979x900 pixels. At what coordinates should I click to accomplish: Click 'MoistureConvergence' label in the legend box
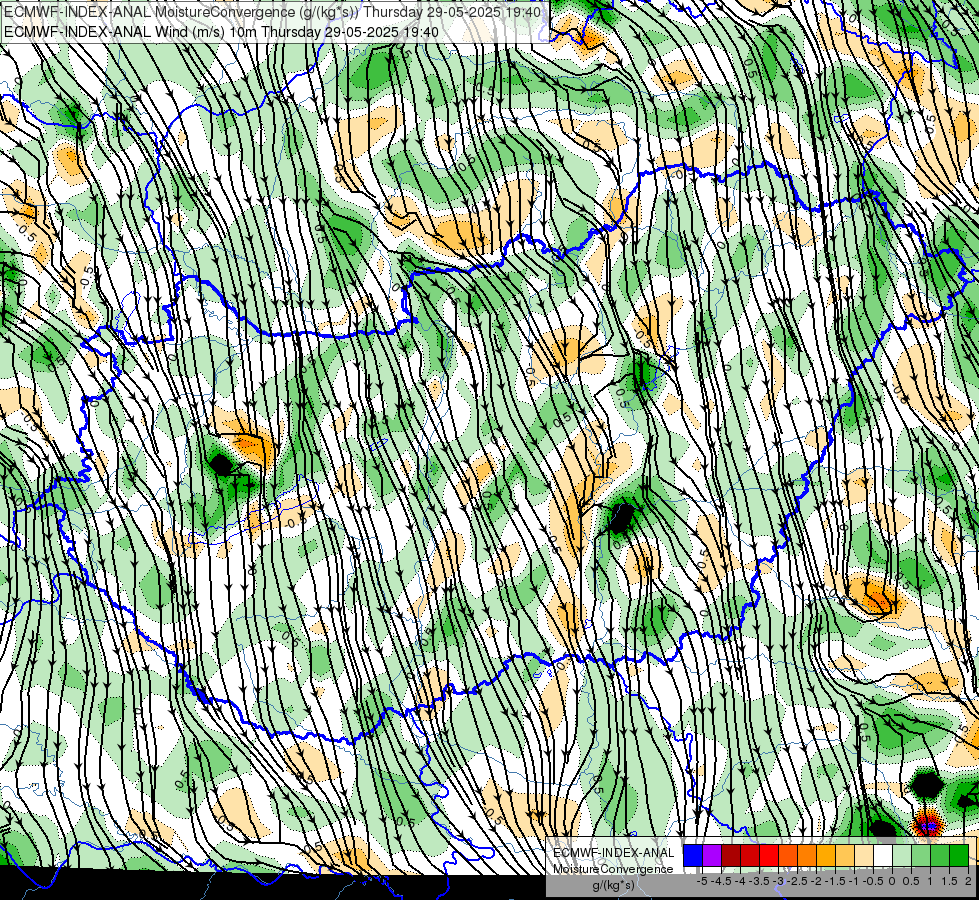pyautogui.click(x=613, y=869)
